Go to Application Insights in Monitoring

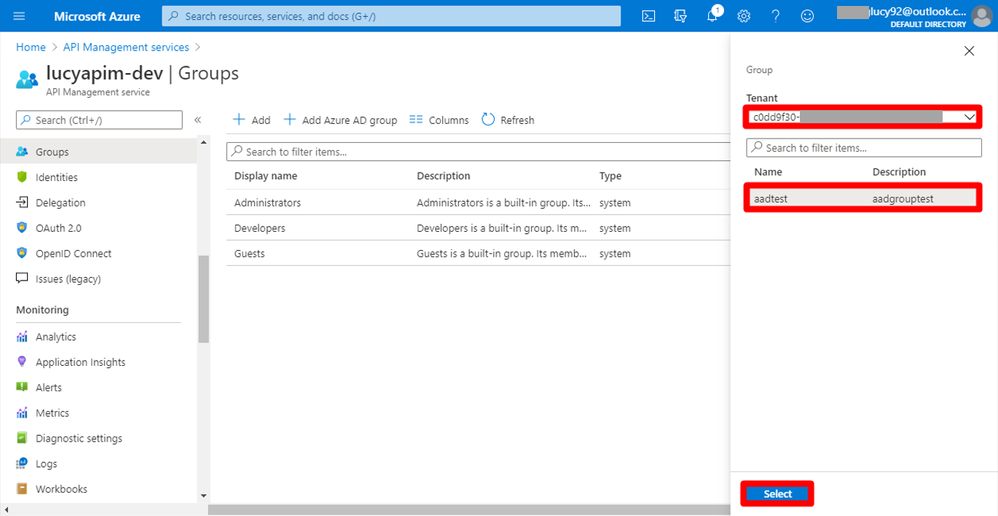(x=80, y=362)
